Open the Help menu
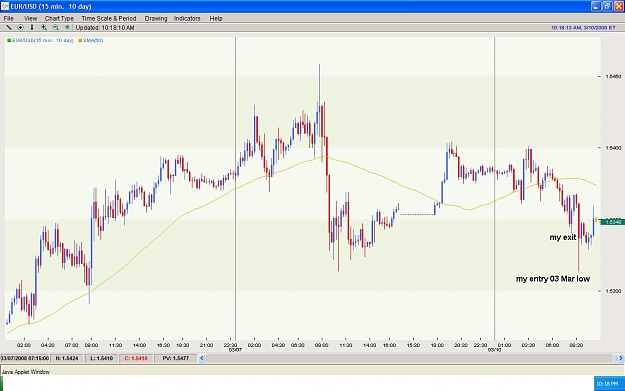 point(216,18)
